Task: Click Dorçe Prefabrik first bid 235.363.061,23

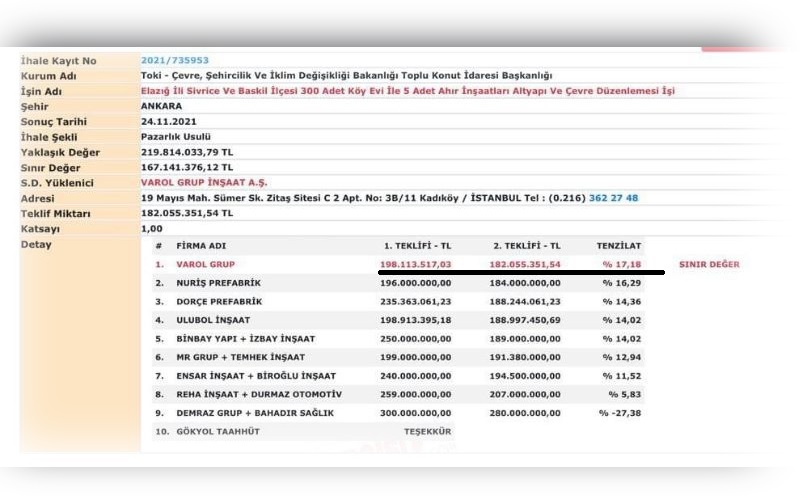Action: (415, 301)
